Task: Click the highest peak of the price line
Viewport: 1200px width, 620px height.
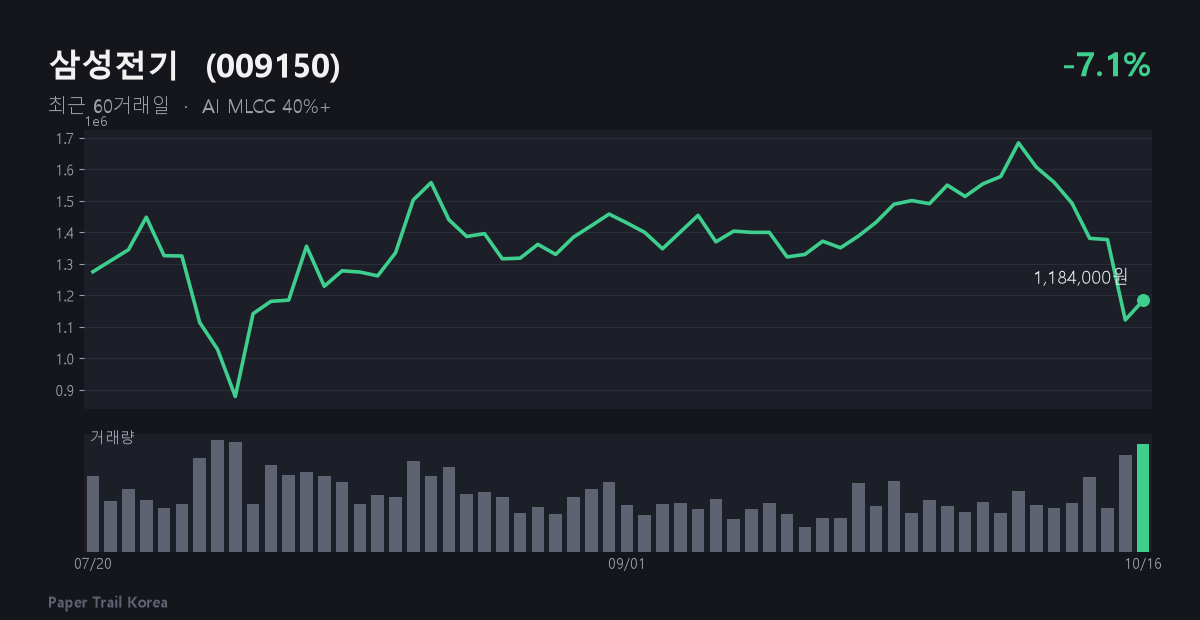Action: (x=1018, y=142)
